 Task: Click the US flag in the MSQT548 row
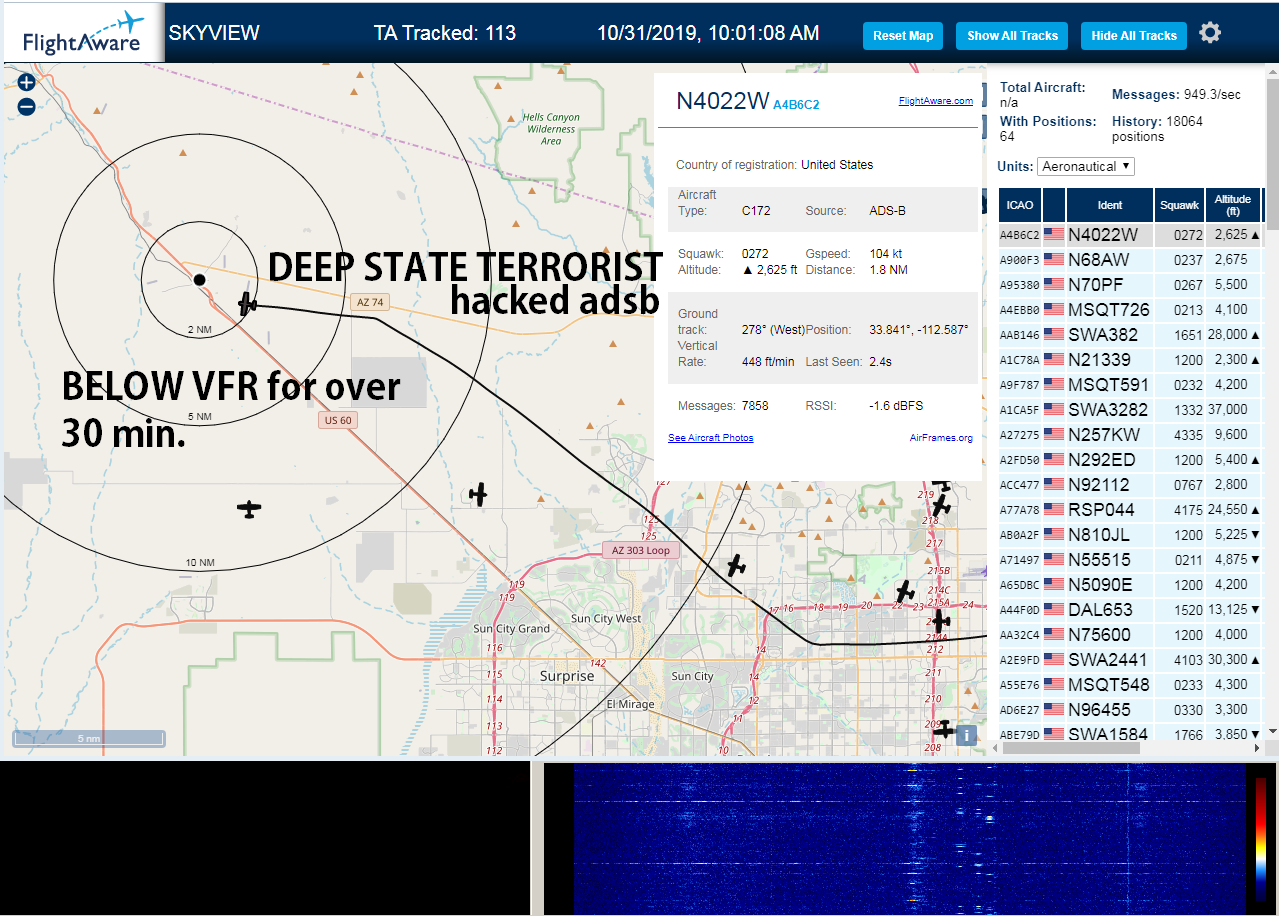[1054, 685]
